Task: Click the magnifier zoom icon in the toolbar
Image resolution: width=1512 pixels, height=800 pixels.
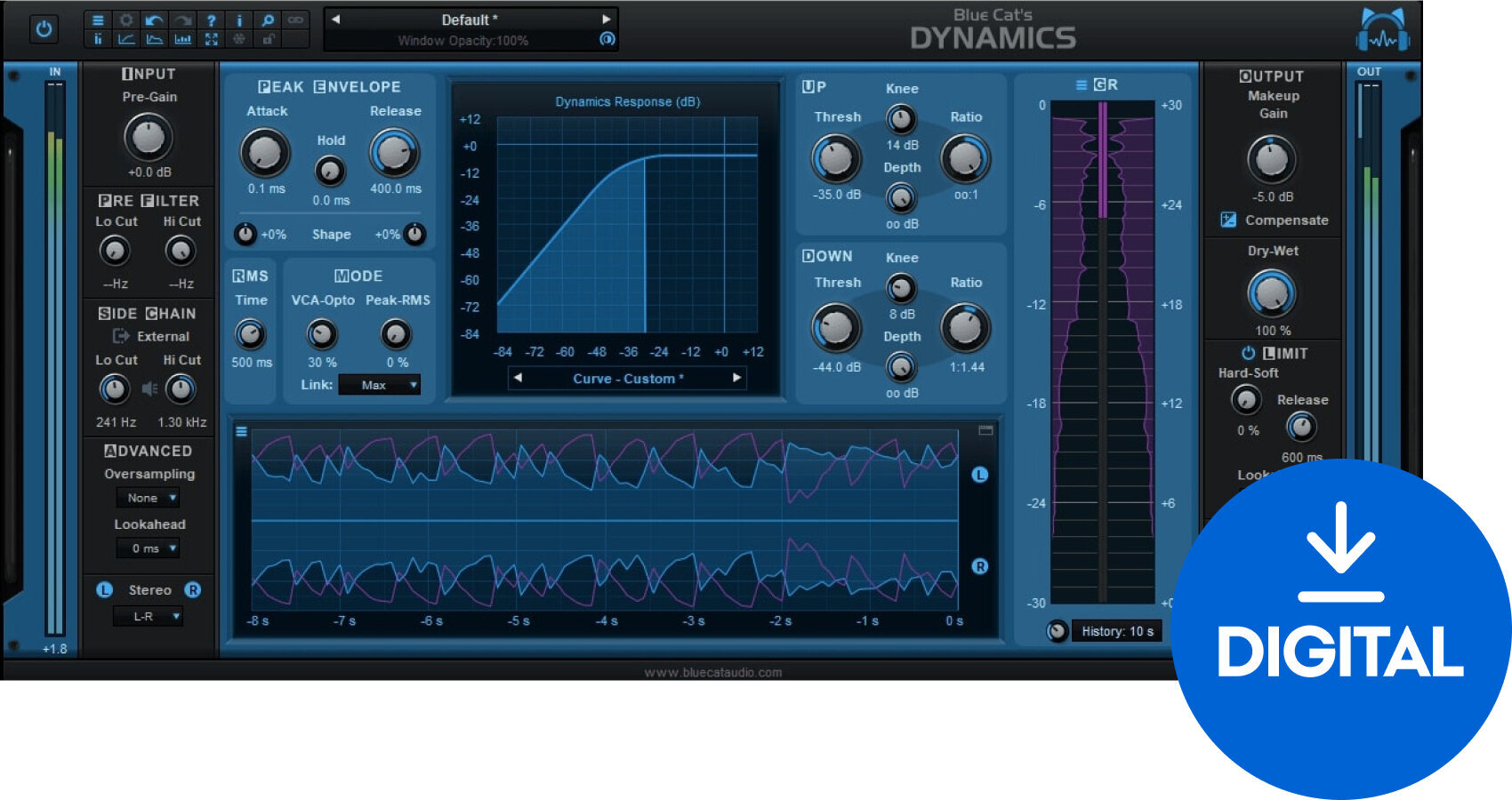Action: [266, 19]
